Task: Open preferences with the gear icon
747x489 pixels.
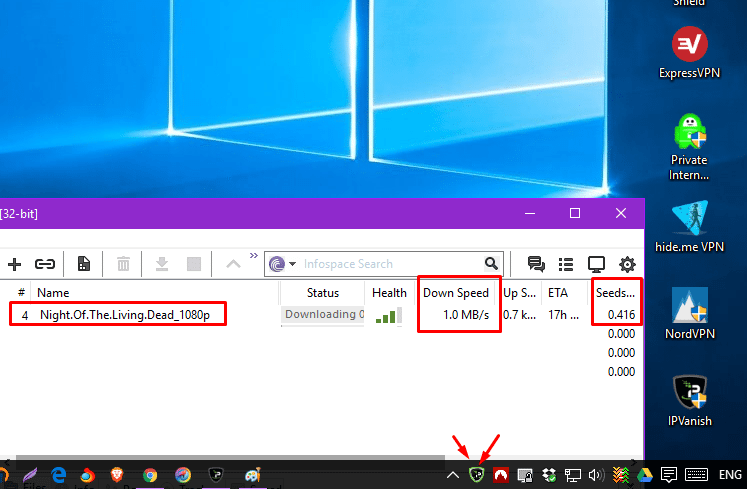Action: point(627,264)
